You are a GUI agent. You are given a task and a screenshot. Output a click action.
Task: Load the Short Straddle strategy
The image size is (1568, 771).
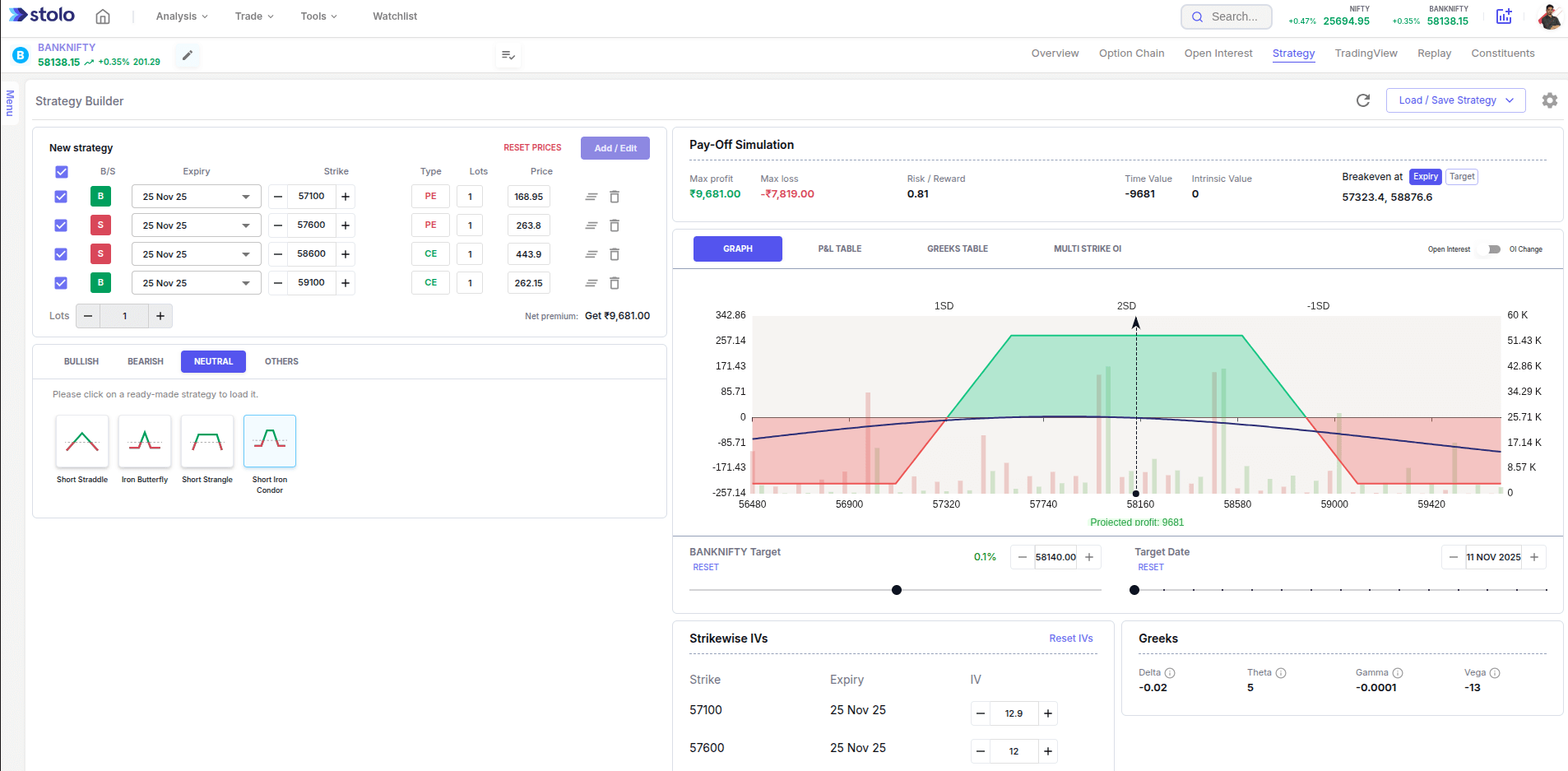pyautogui.click(x=82, y=442)
